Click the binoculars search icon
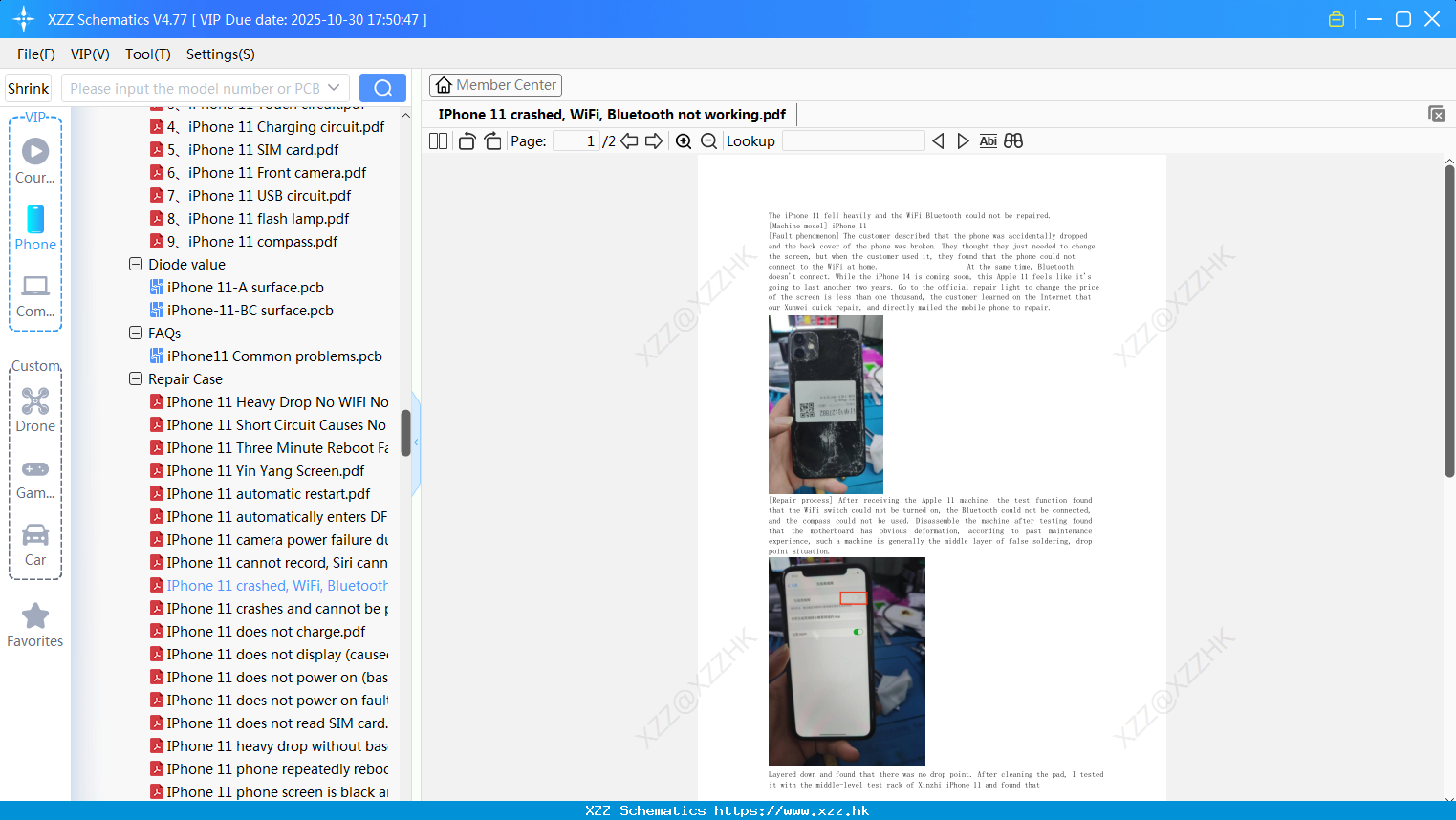This screenshot has width=1456, height=820. pos(1013,140)
